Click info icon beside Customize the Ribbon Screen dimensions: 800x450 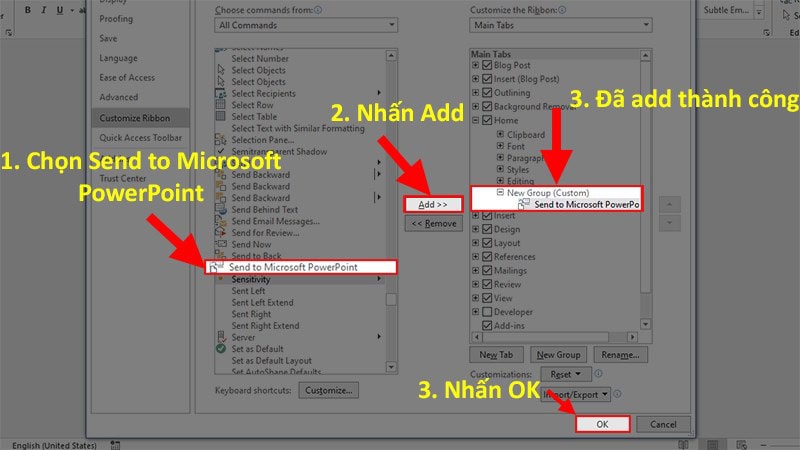pos(562,10)
